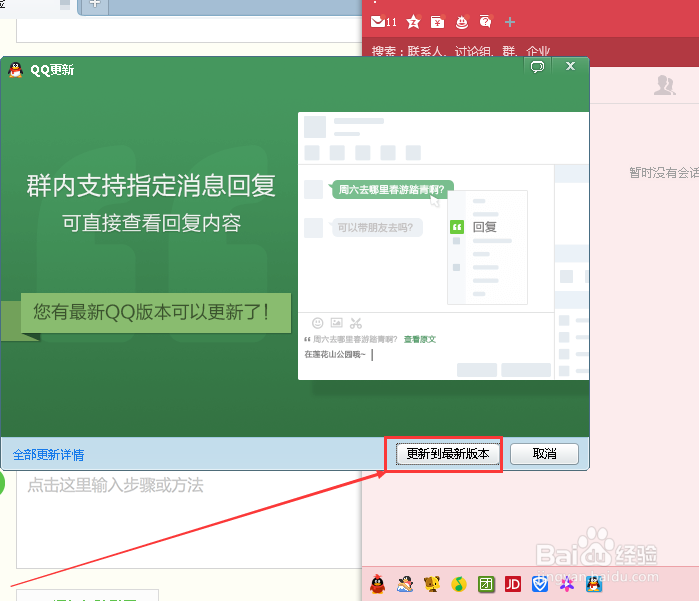699x601 pixels.
Task: Open the QQ Pet bear icon
Action: tap(432, 584)
